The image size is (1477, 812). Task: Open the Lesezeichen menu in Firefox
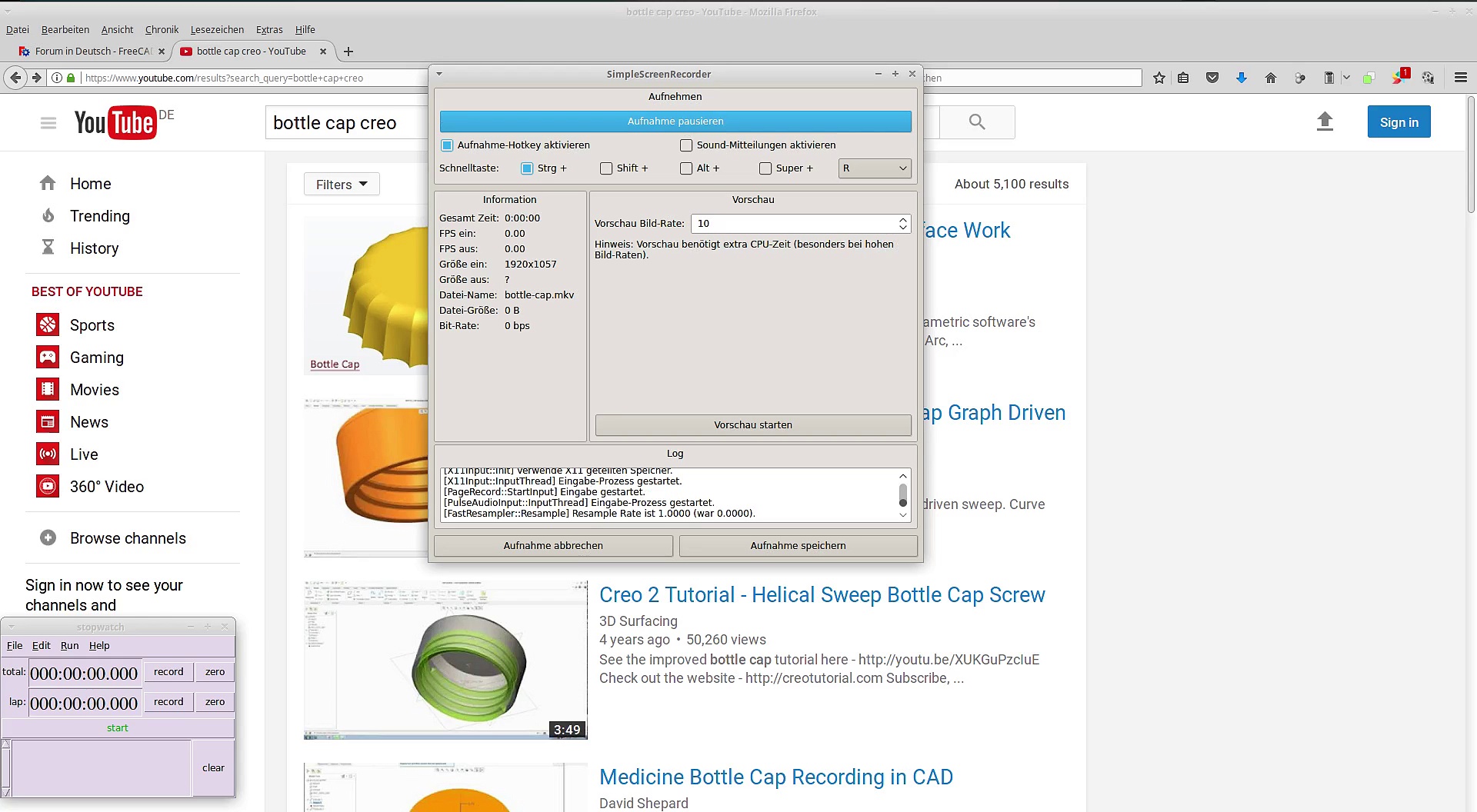pyautogui.click(x=217, y=30)
